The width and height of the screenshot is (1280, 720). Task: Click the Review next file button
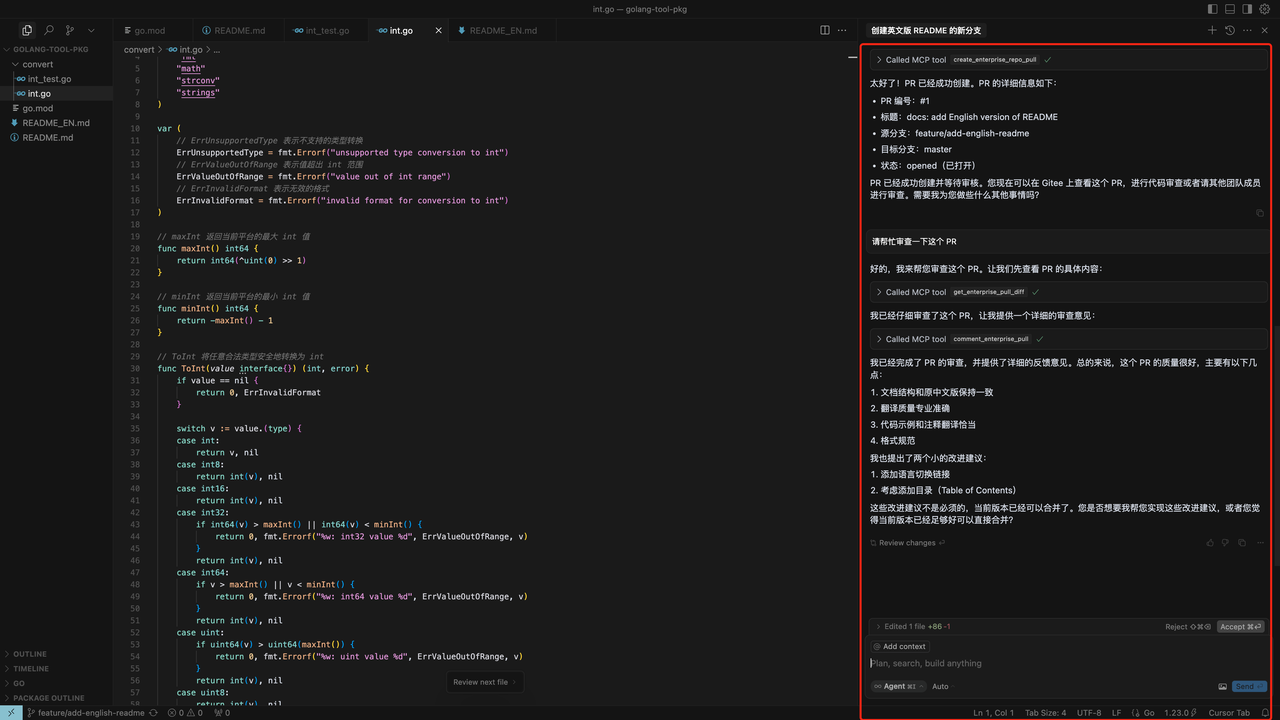tap(485, 682)
